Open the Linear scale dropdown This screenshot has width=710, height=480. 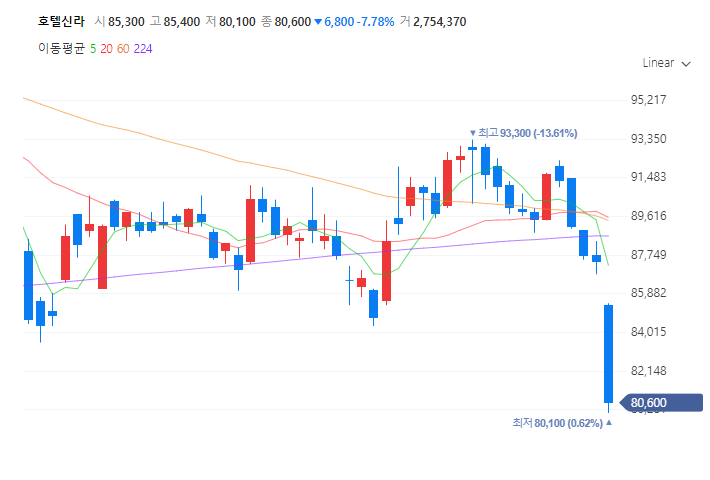click(x=665, y=63)
